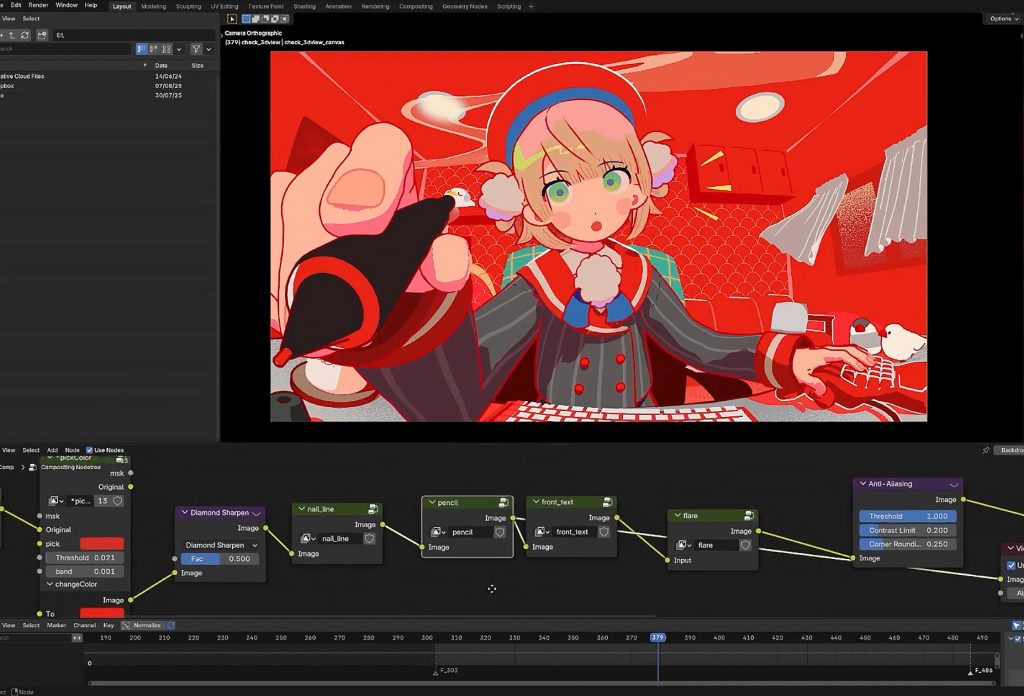
Task: Toggle the Use Nodes checkbox
Action: click(90, 450)
